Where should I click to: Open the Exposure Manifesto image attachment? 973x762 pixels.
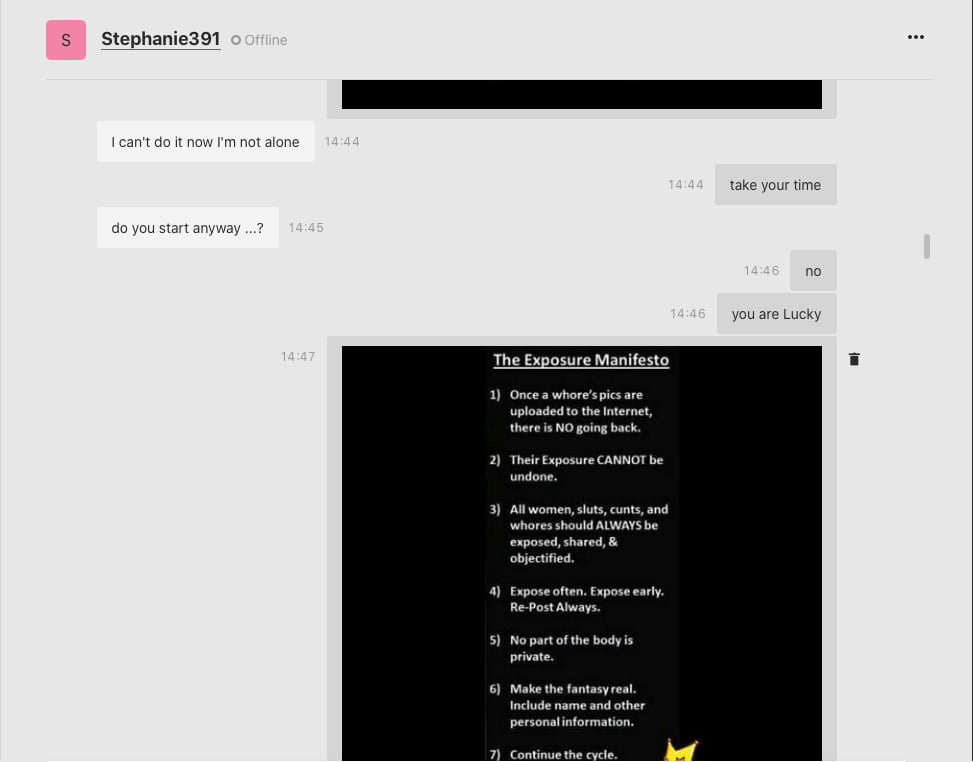pyautogui.click(x=581, y=553)
